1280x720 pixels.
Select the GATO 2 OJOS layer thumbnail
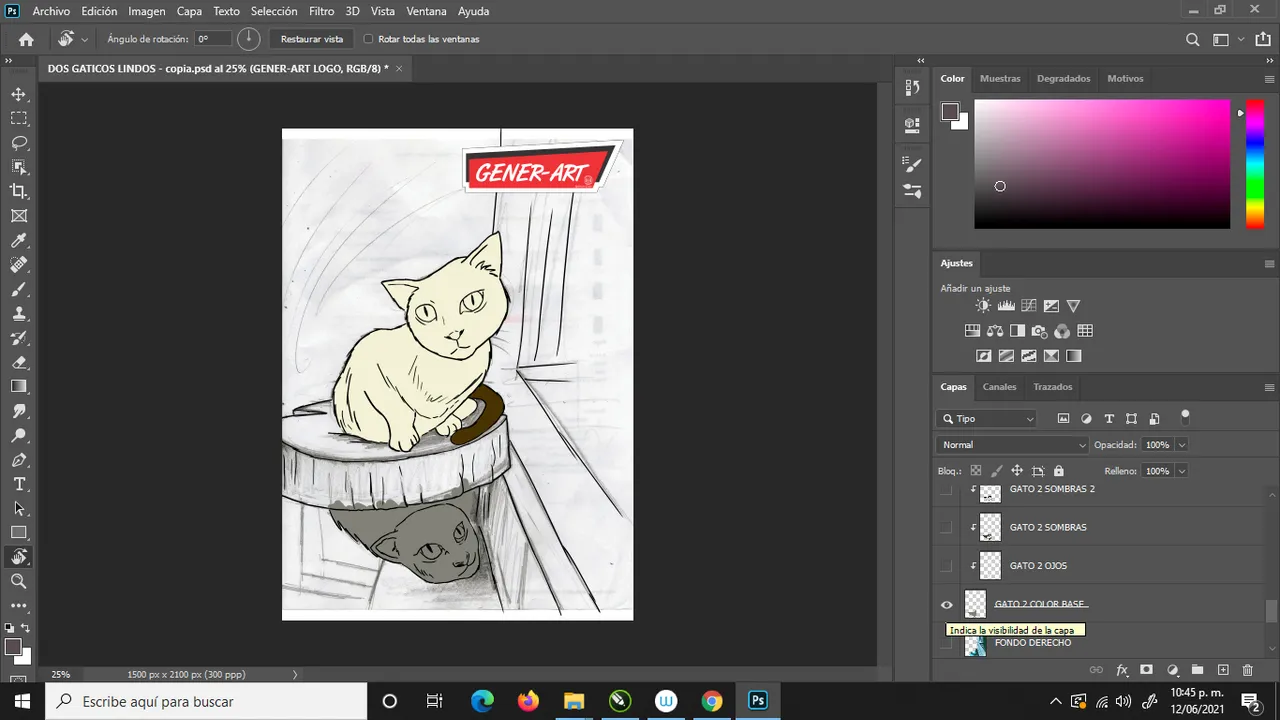tap(990, 566)
